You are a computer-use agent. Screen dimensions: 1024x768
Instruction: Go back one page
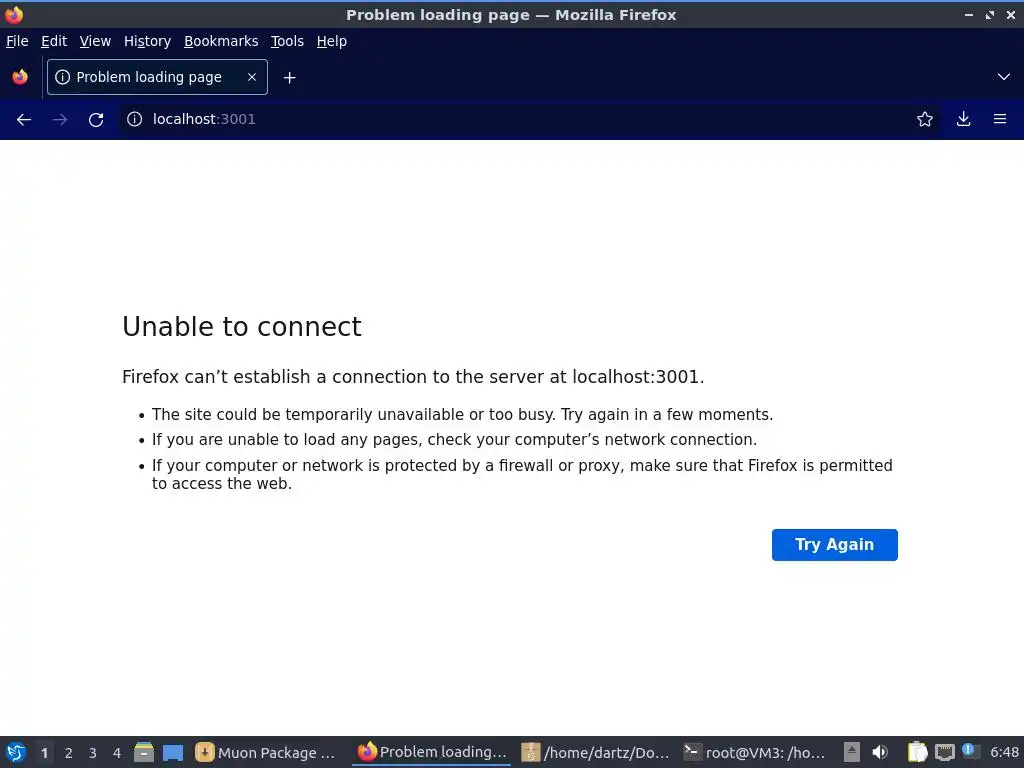tap(24, 120)
